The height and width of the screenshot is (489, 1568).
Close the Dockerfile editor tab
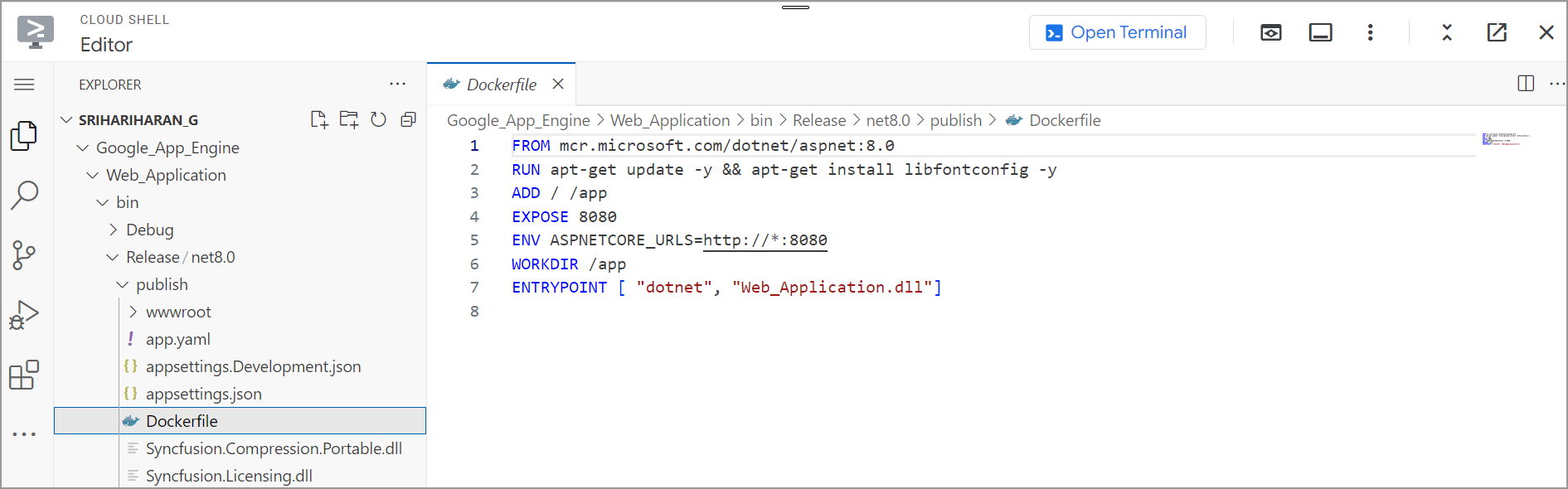point(558,85)
